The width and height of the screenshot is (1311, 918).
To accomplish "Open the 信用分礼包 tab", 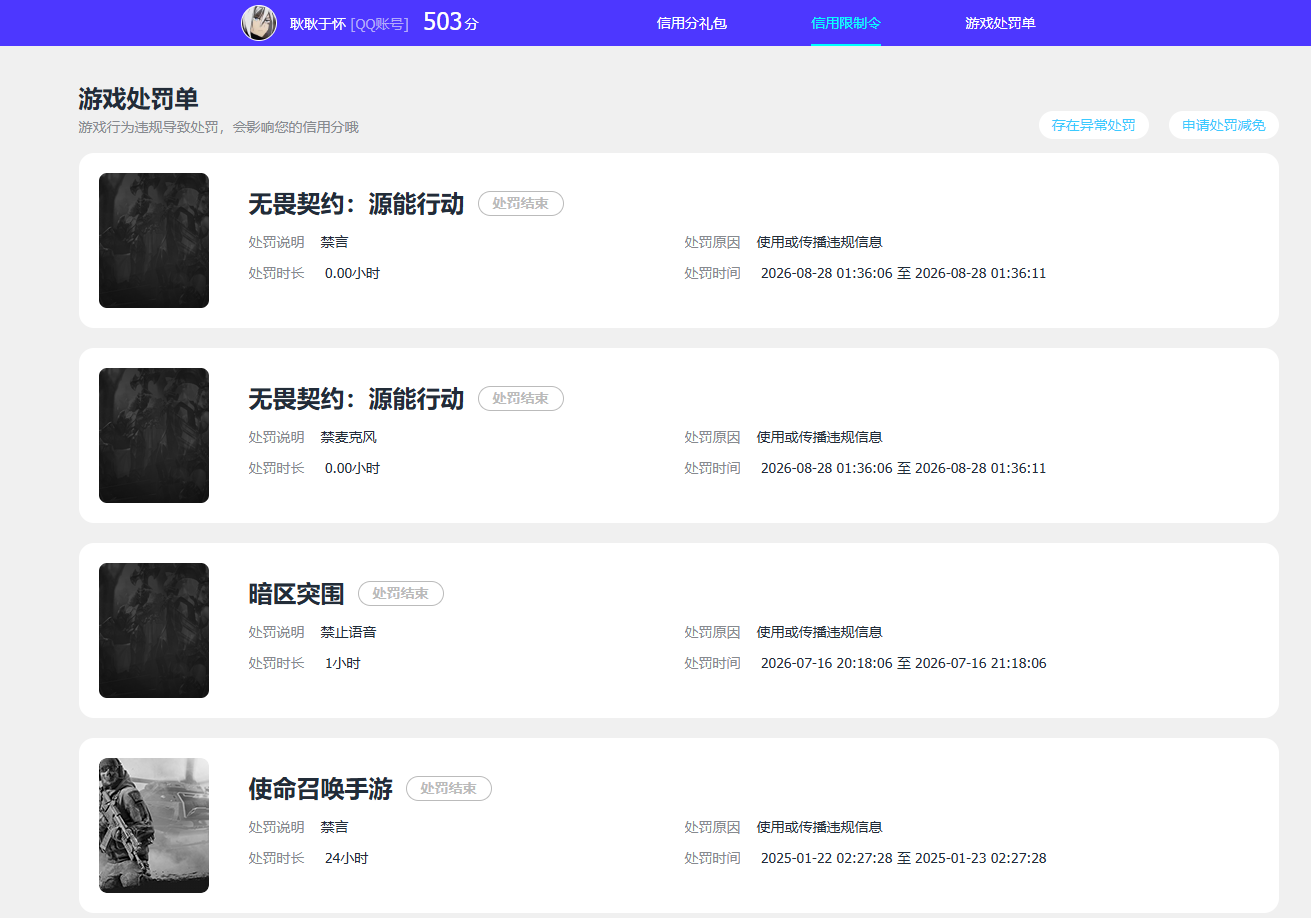I will (692, 23).
